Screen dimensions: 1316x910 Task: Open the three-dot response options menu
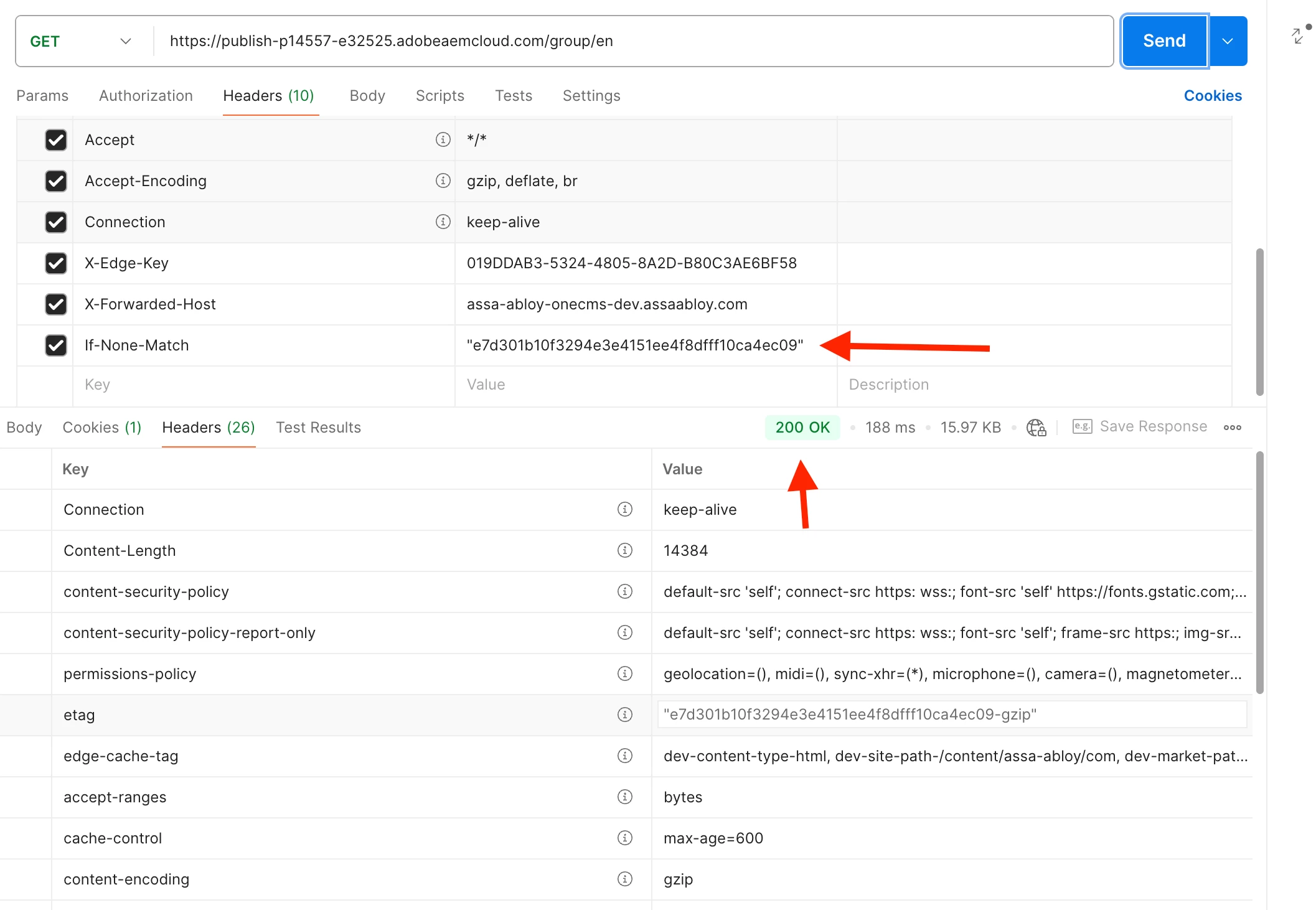coord(1232,428)
